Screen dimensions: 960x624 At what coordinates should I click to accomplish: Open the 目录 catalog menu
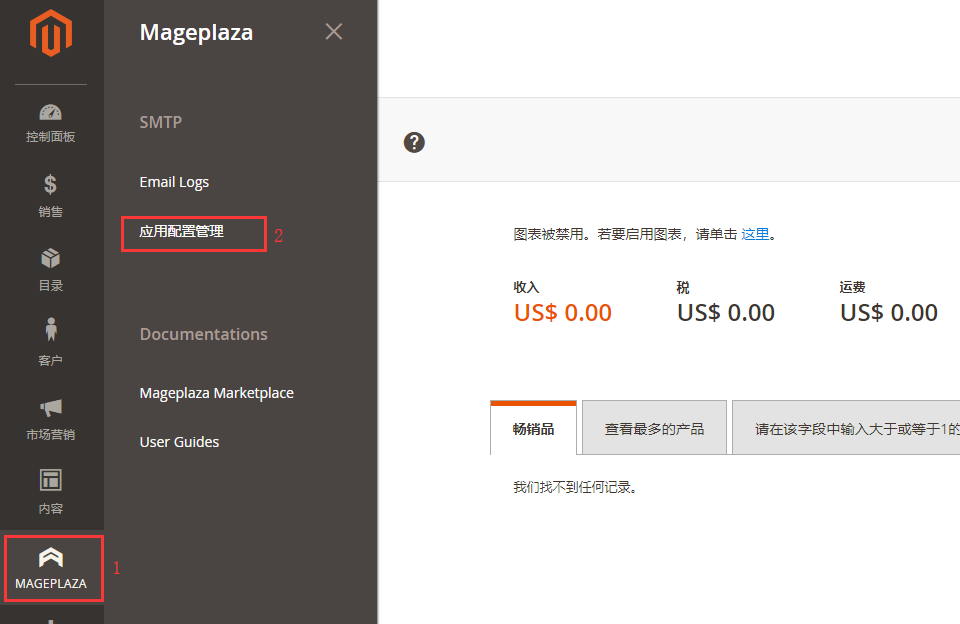pyautogui.click(x=51, y=270)
